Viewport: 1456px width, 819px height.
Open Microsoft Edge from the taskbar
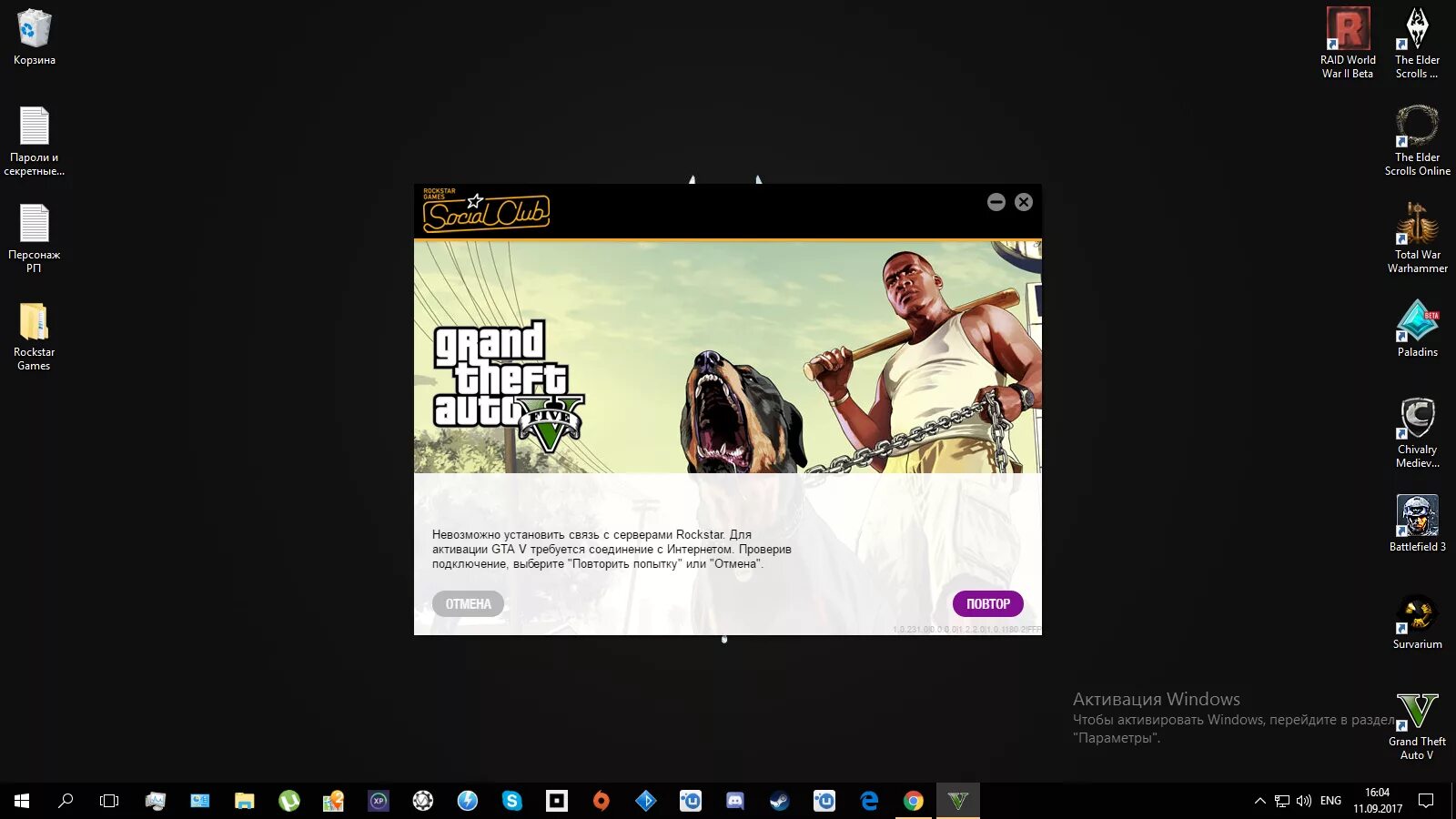[869, 801]
